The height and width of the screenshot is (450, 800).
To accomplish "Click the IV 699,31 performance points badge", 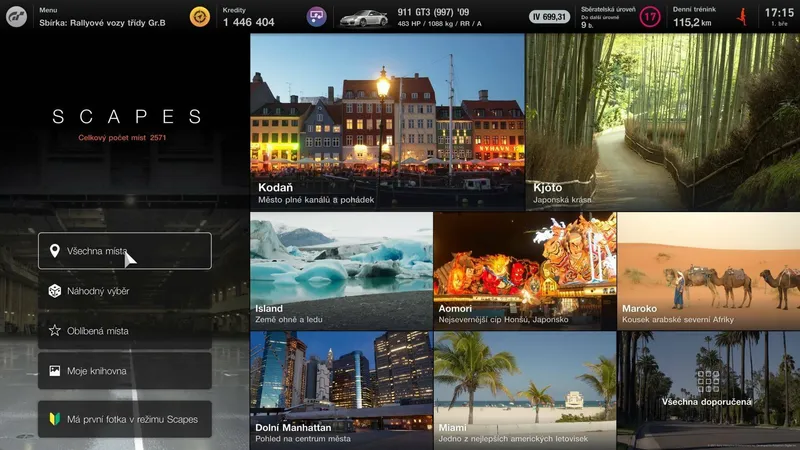I will point(549,17).
